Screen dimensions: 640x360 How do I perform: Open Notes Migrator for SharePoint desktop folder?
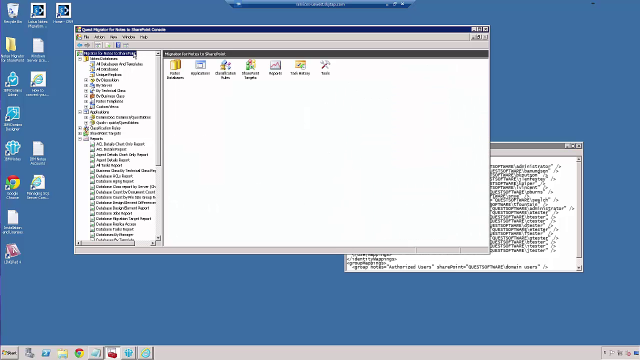12,50
